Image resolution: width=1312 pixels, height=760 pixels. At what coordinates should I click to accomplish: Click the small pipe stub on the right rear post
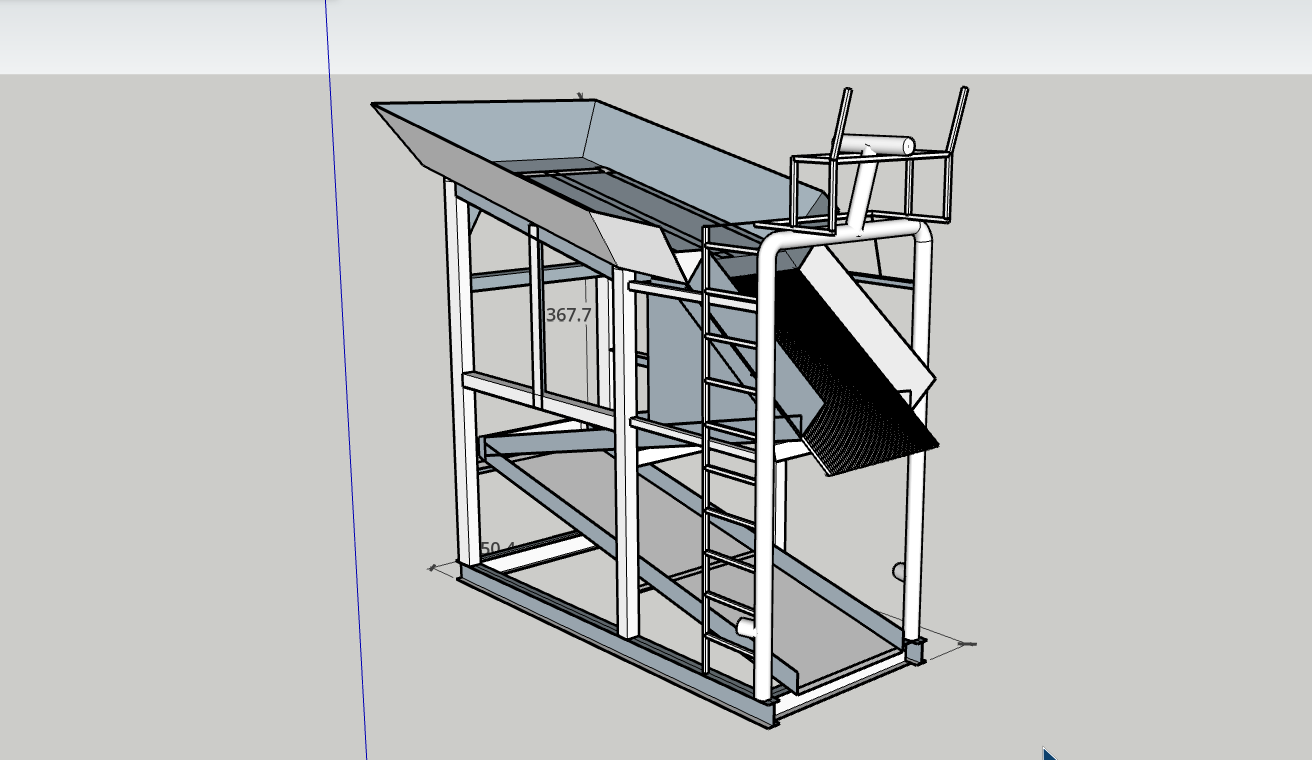(x=899, y=572)
